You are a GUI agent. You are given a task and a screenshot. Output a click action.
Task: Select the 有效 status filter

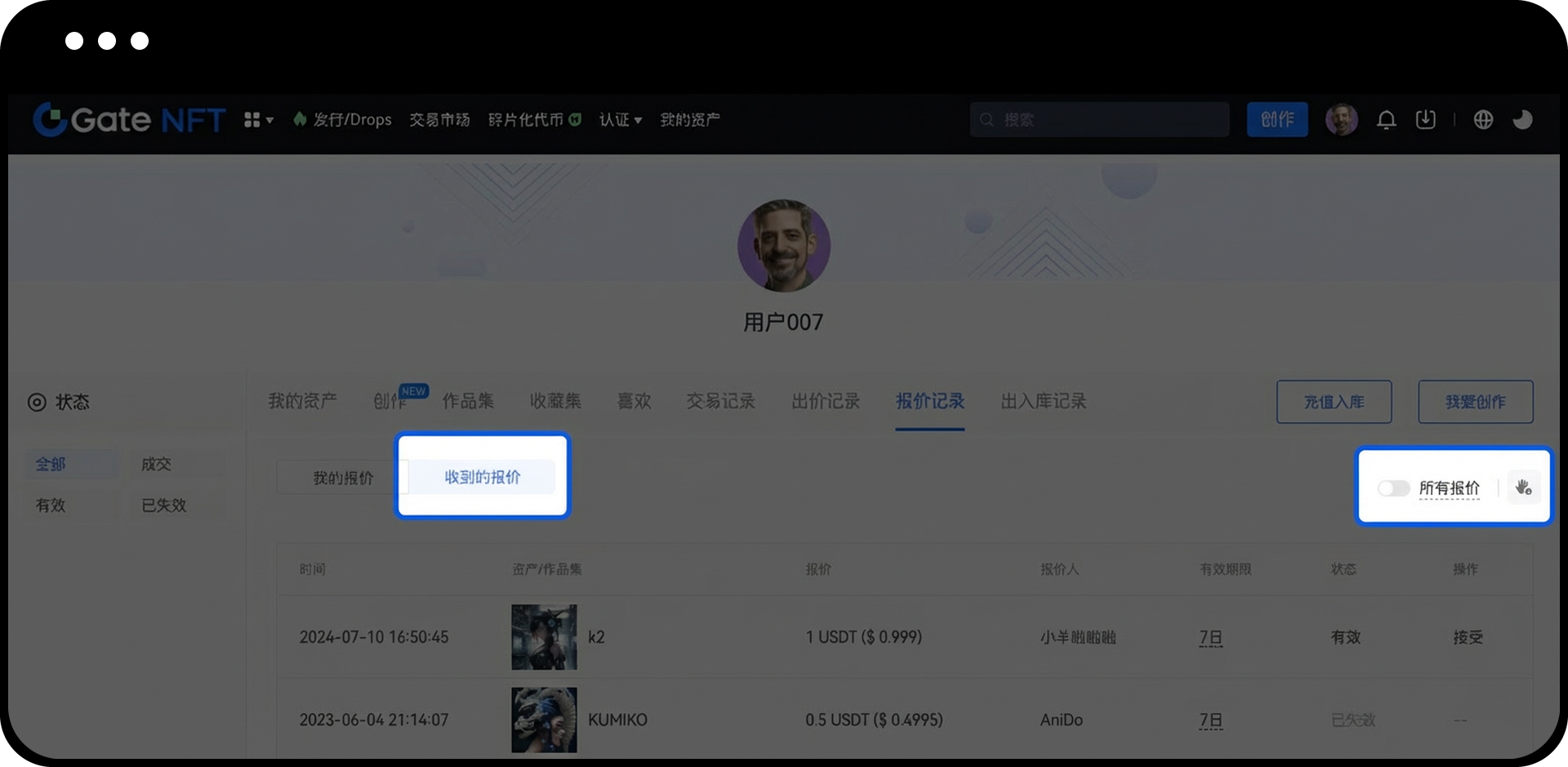[49, 506]
